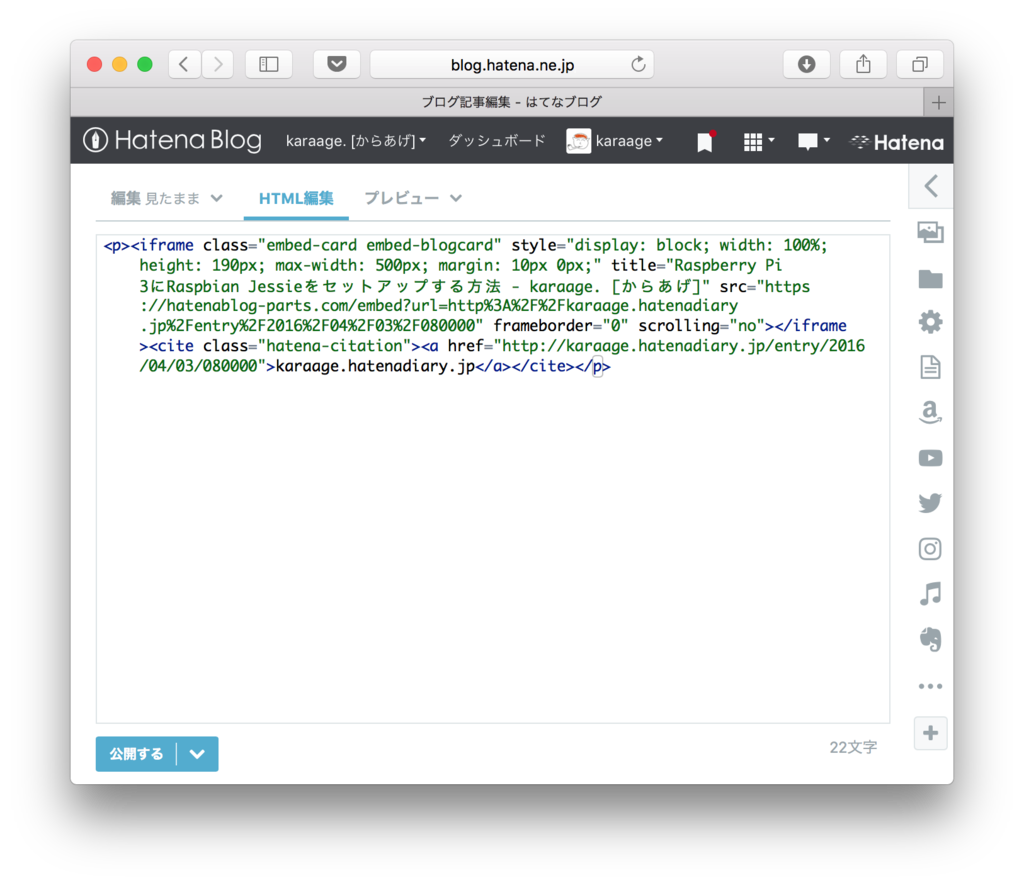Open the Evernote elephant icon

(931, 639)
